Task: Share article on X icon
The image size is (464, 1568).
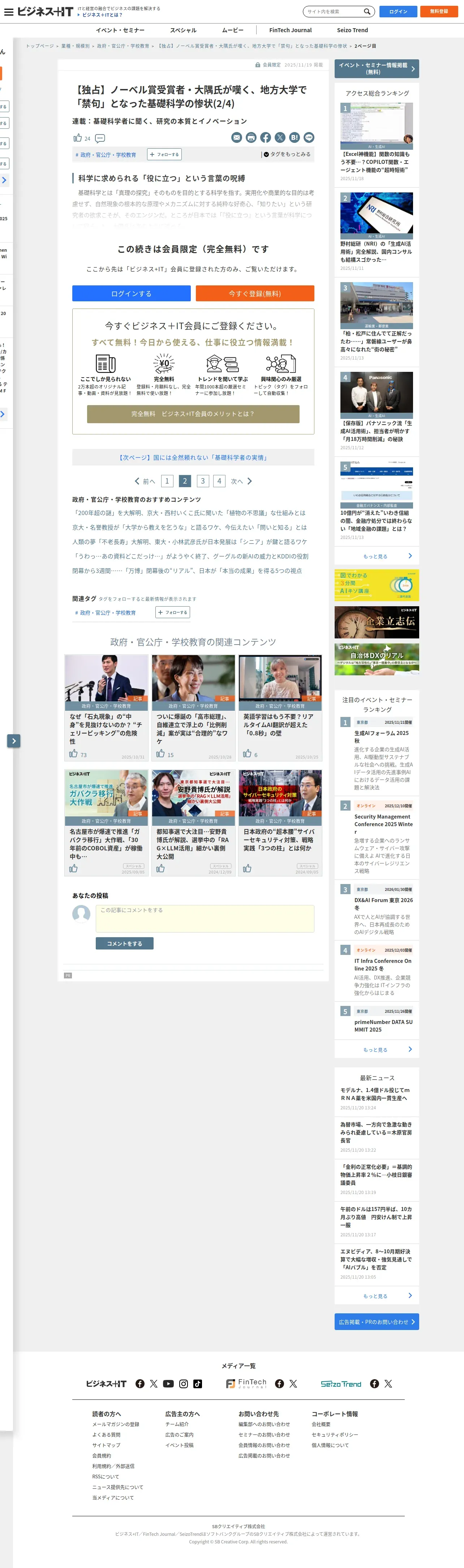Action: [x=280, y=137]
